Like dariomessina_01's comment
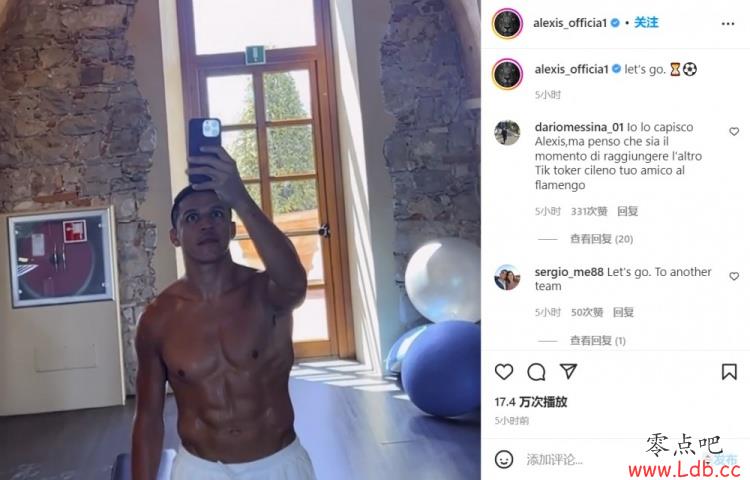 tap(734, 131)
